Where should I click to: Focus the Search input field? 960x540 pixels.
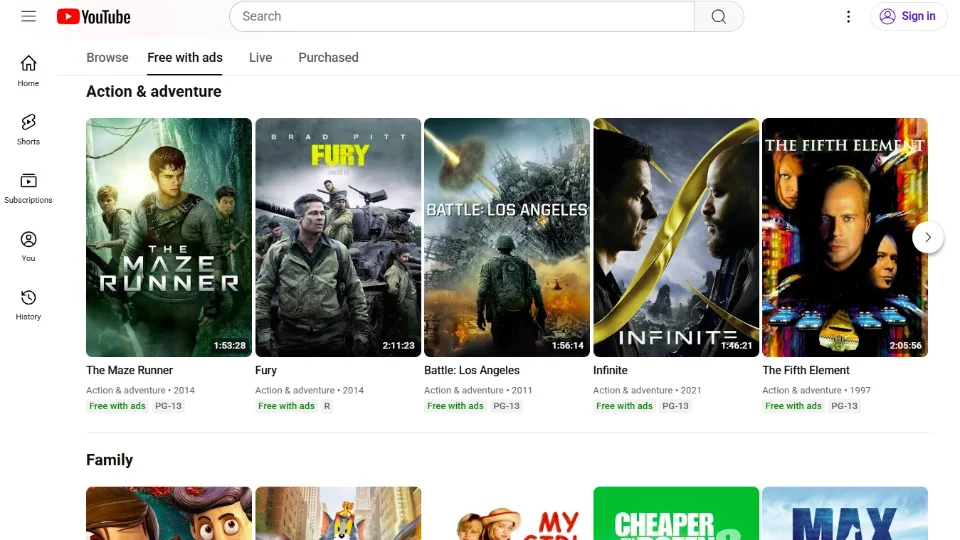click(x=462, y=17)
